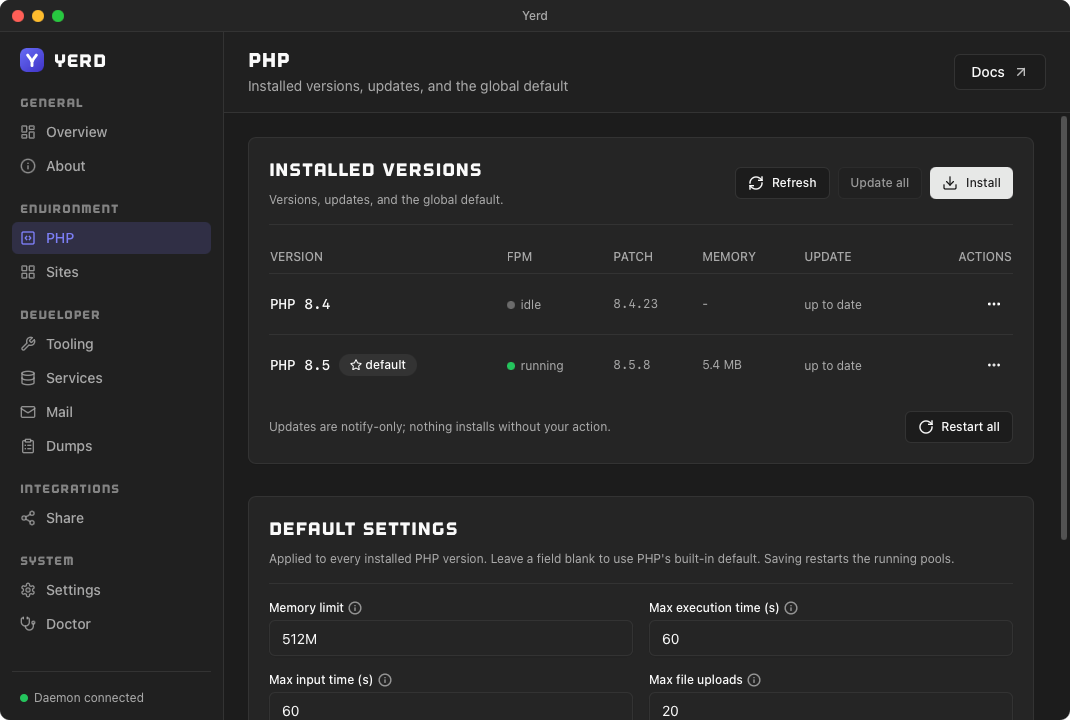Open the Settings page
The image size is (1070, 720).
click(x=111, y=590)
